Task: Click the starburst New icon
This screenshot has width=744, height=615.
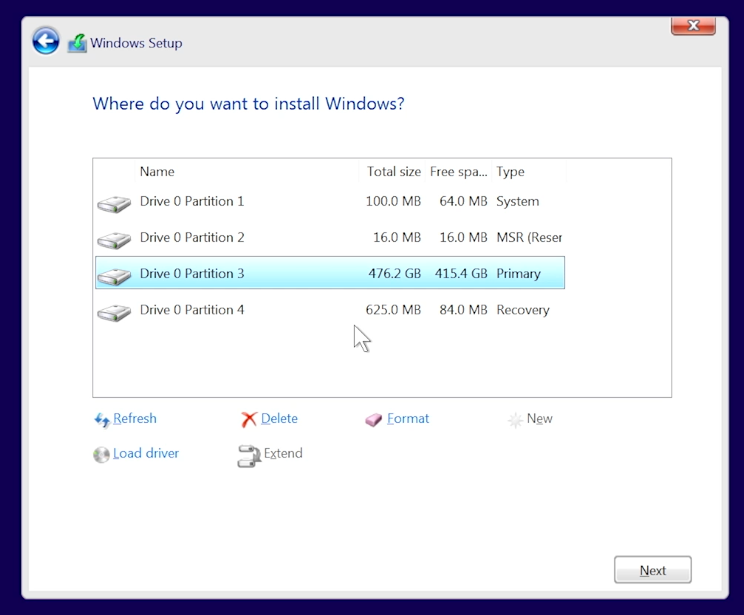Action: tap(515, 420)
